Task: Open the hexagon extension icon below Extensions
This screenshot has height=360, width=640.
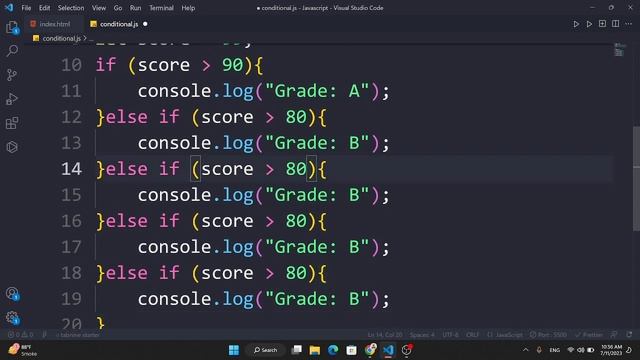Action: (x=12, y=147)
